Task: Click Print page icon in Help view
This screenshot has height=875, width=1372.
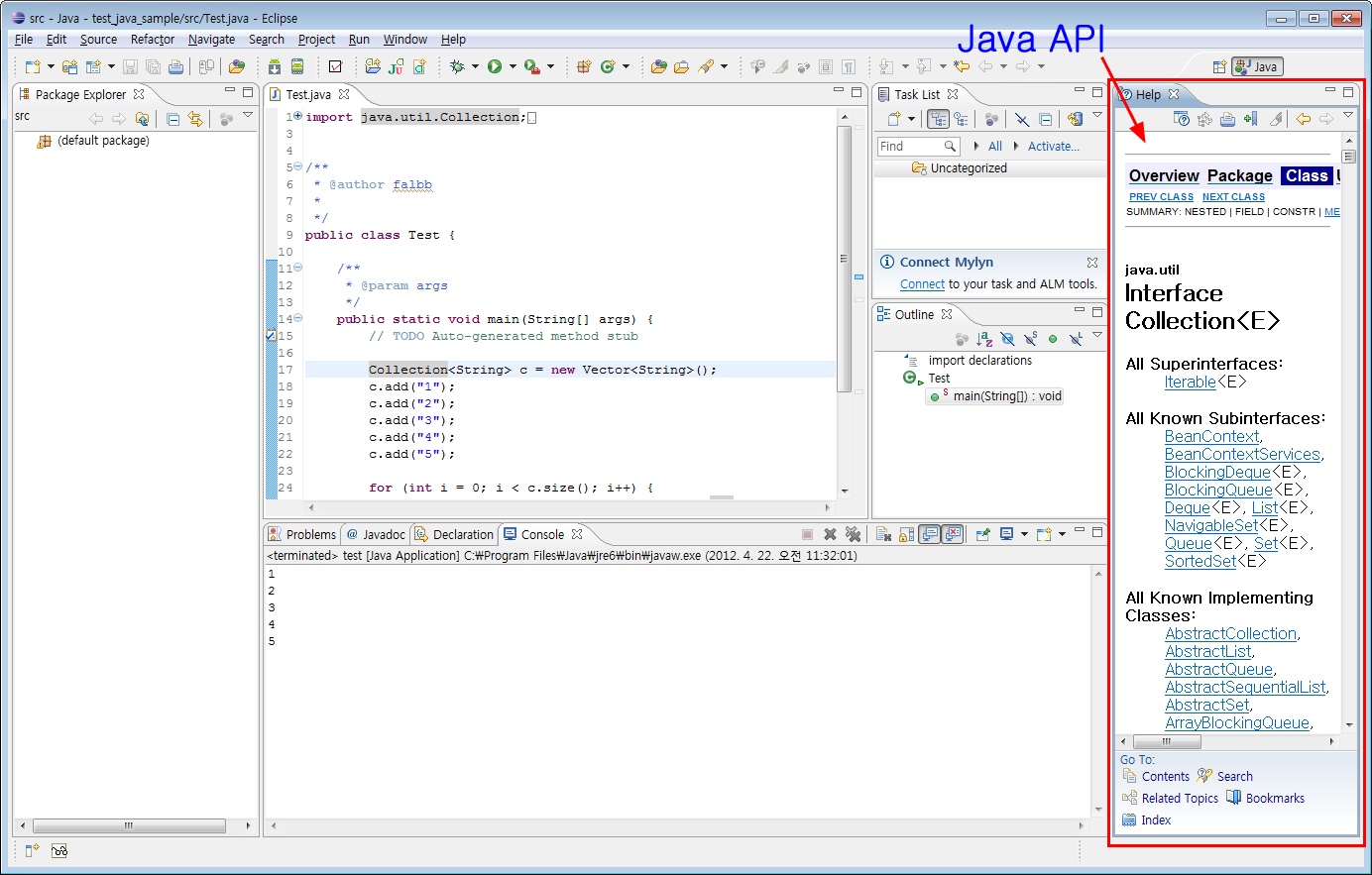Action: pyautogui.click(x=1227, y=119)
